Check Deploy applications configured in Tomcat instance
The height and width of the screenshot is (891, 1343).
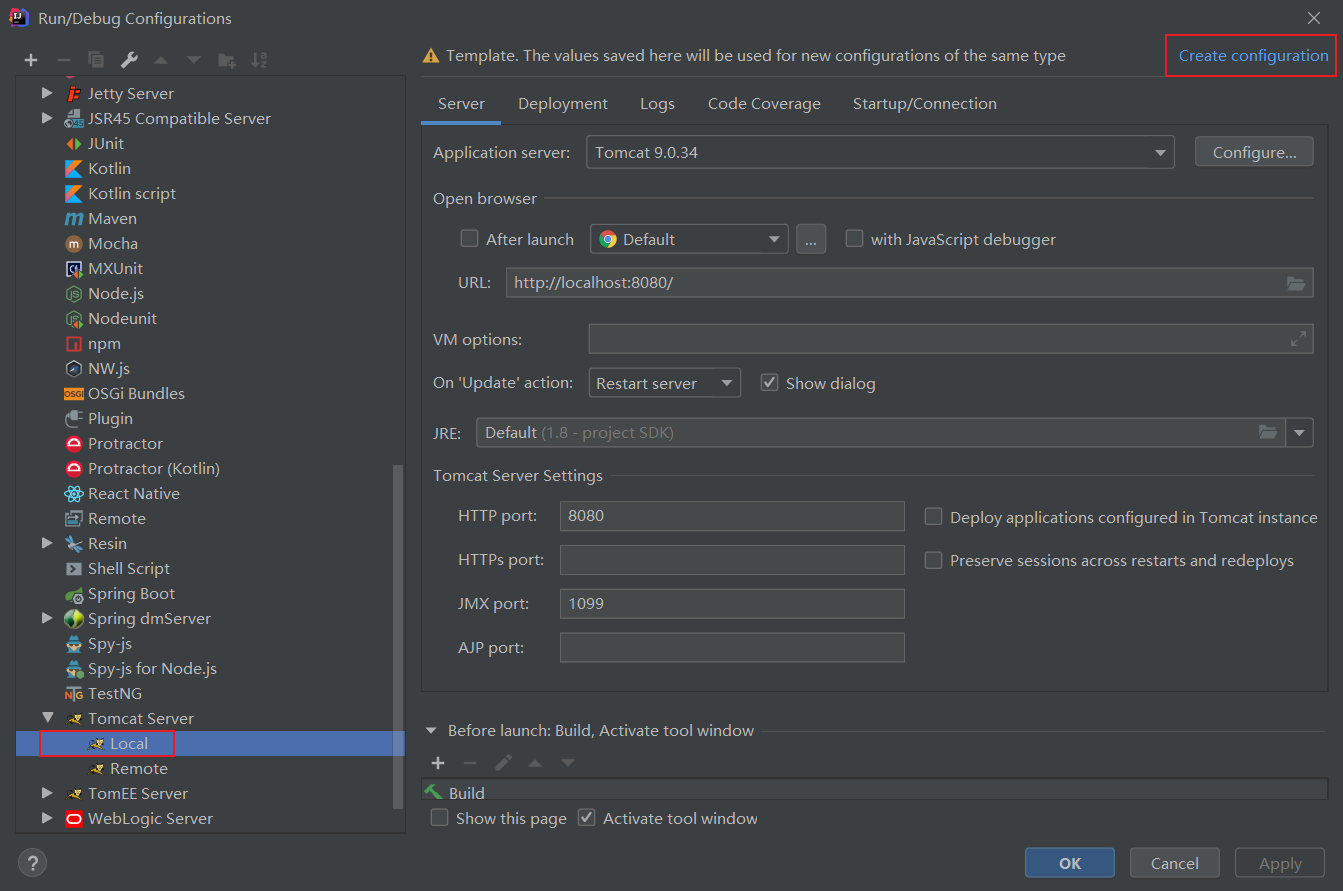coord(933,517)
